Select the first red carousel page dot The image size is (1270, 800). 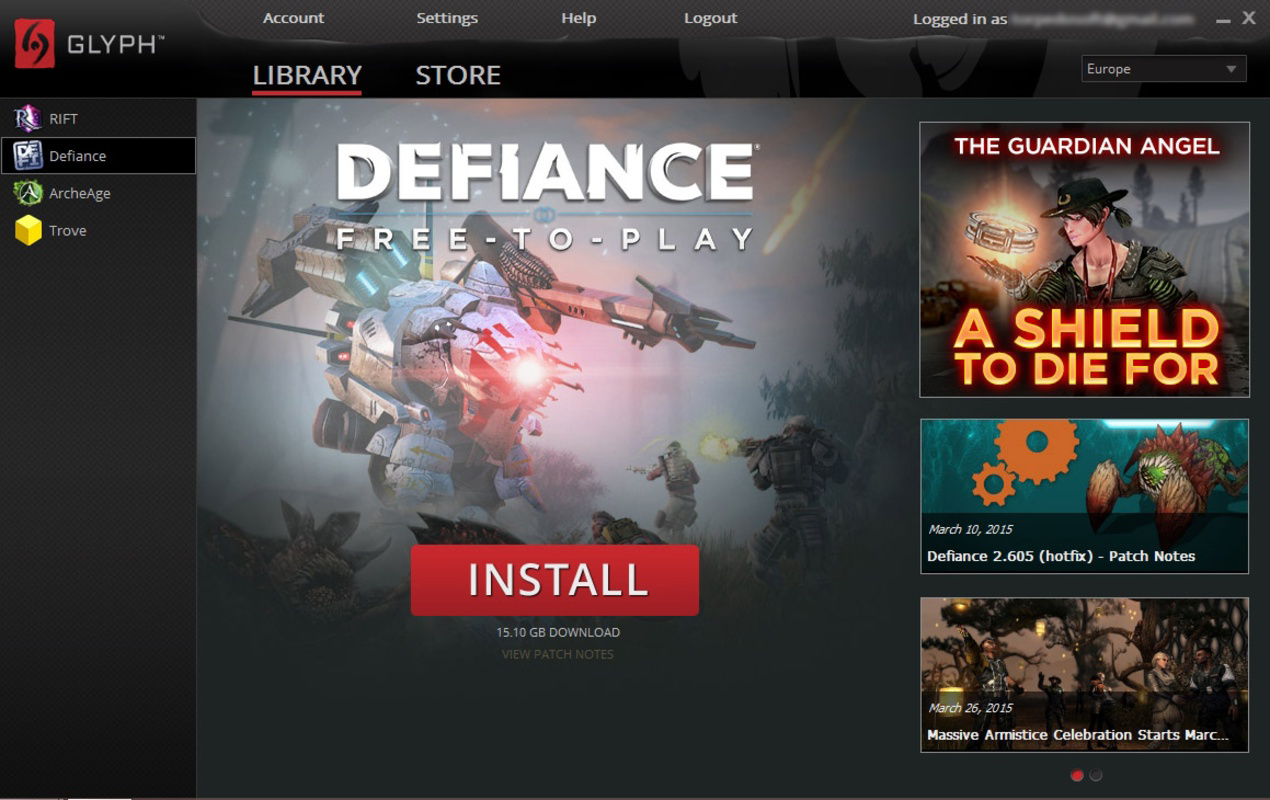(1077, 775)
